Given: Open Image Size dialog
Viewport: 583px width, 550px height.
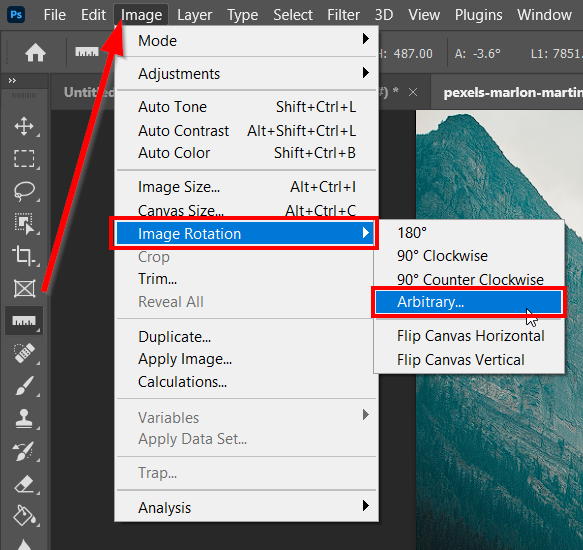Looking at the screenshot, I should coord(247,187).
